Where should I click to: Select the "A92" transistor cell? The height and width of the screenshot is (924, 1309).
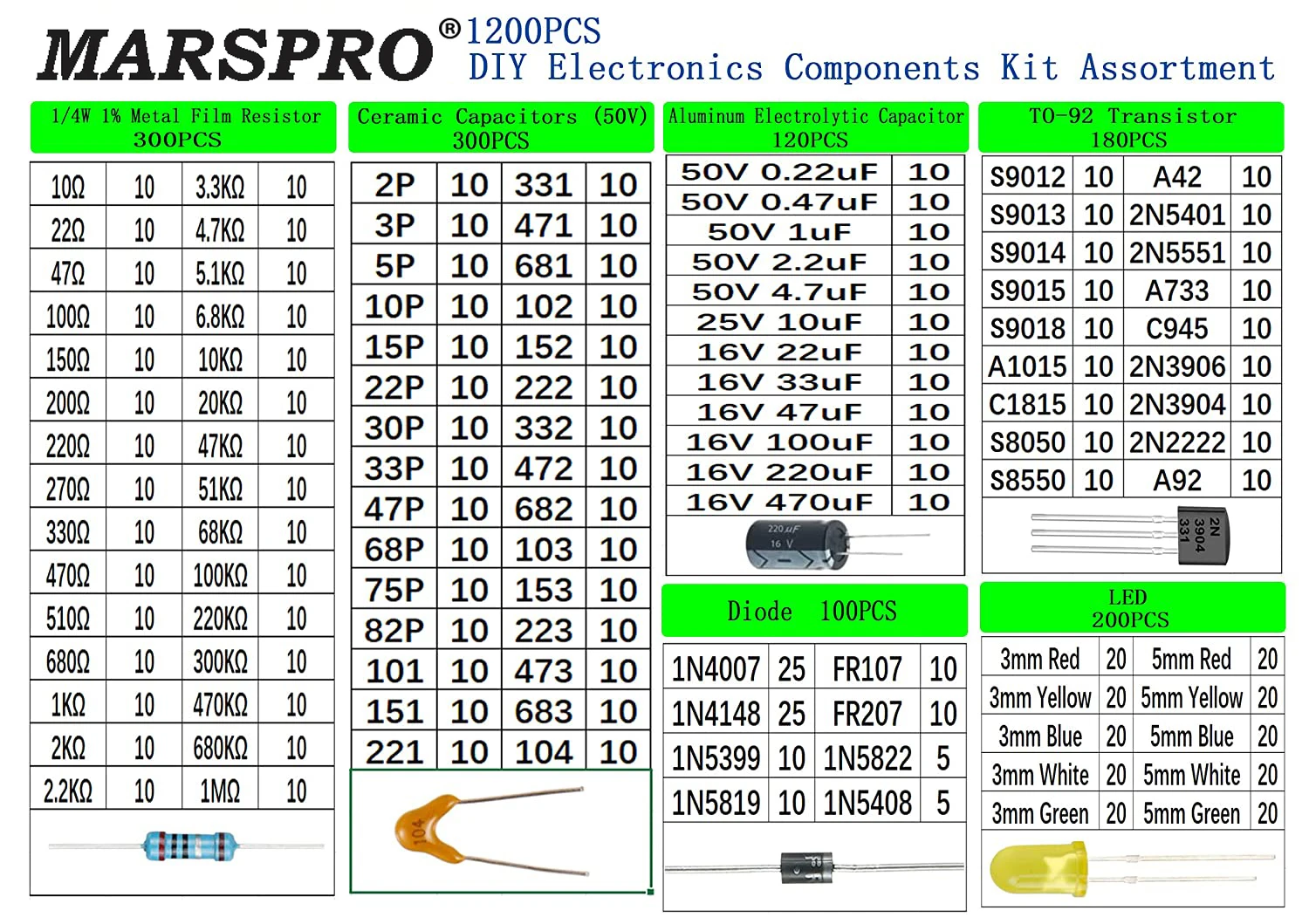click(1177, 480)
